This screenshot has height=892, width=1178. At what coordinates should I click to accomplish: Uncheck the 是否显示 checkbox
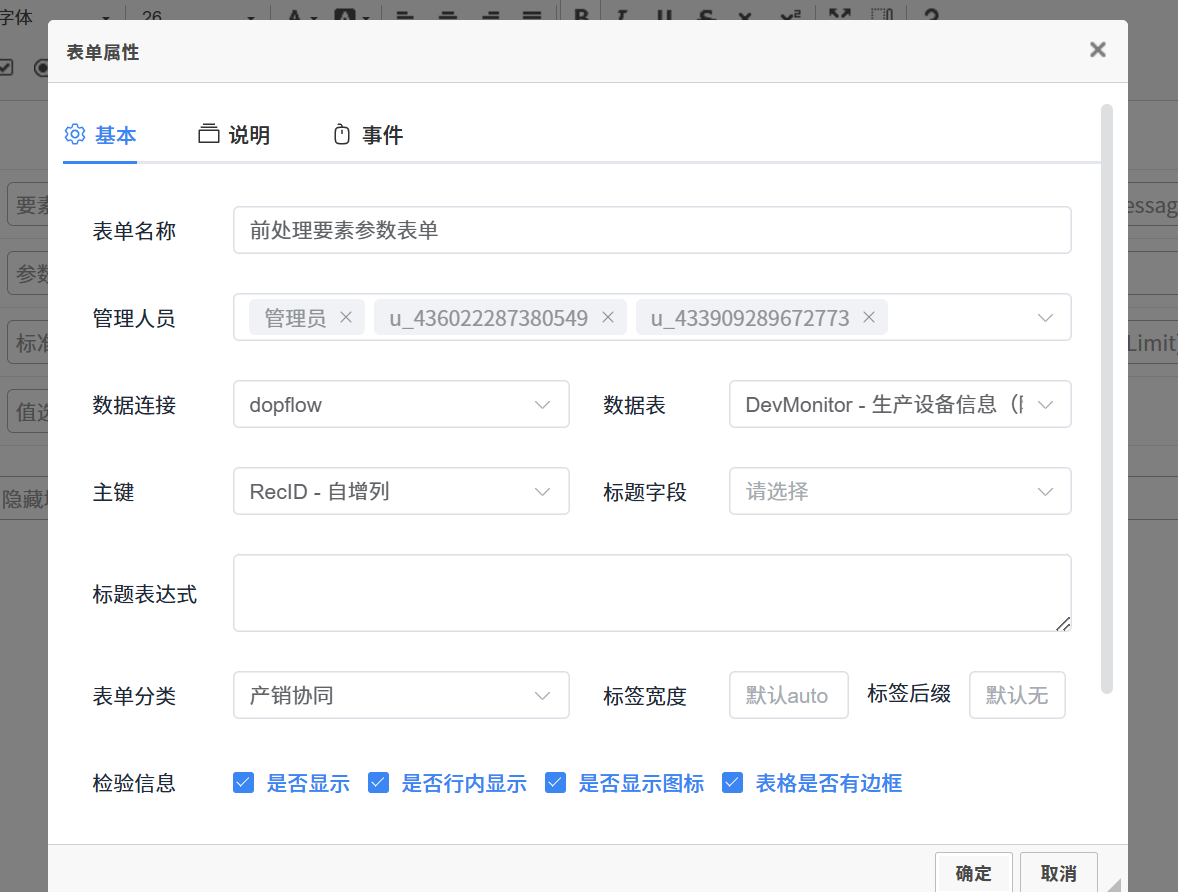243,782
